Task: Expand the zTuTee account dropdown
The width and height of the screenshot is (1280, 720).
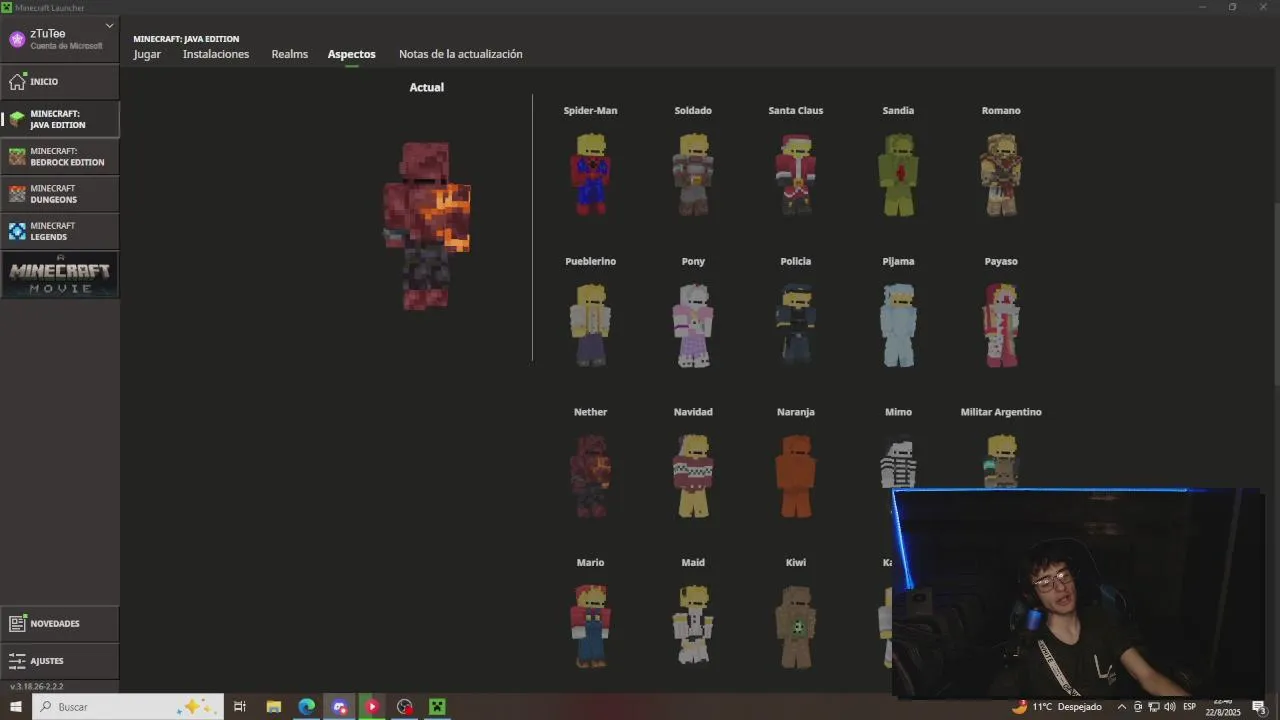Action: [109, 27]
